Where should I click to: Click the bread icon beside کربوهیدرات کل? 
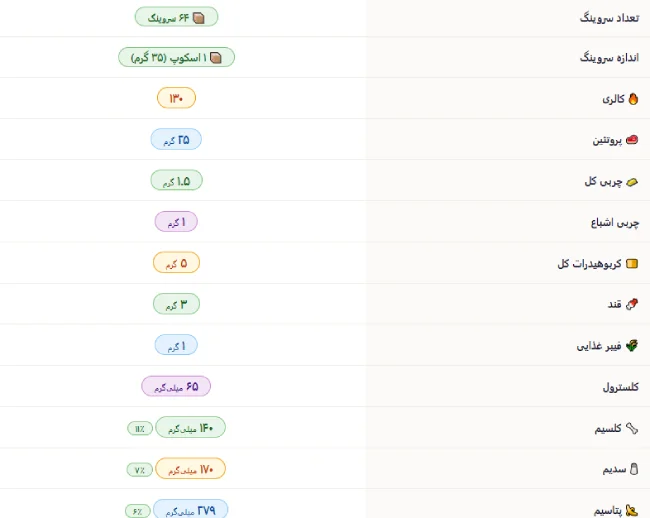click(x=632, y=264)
